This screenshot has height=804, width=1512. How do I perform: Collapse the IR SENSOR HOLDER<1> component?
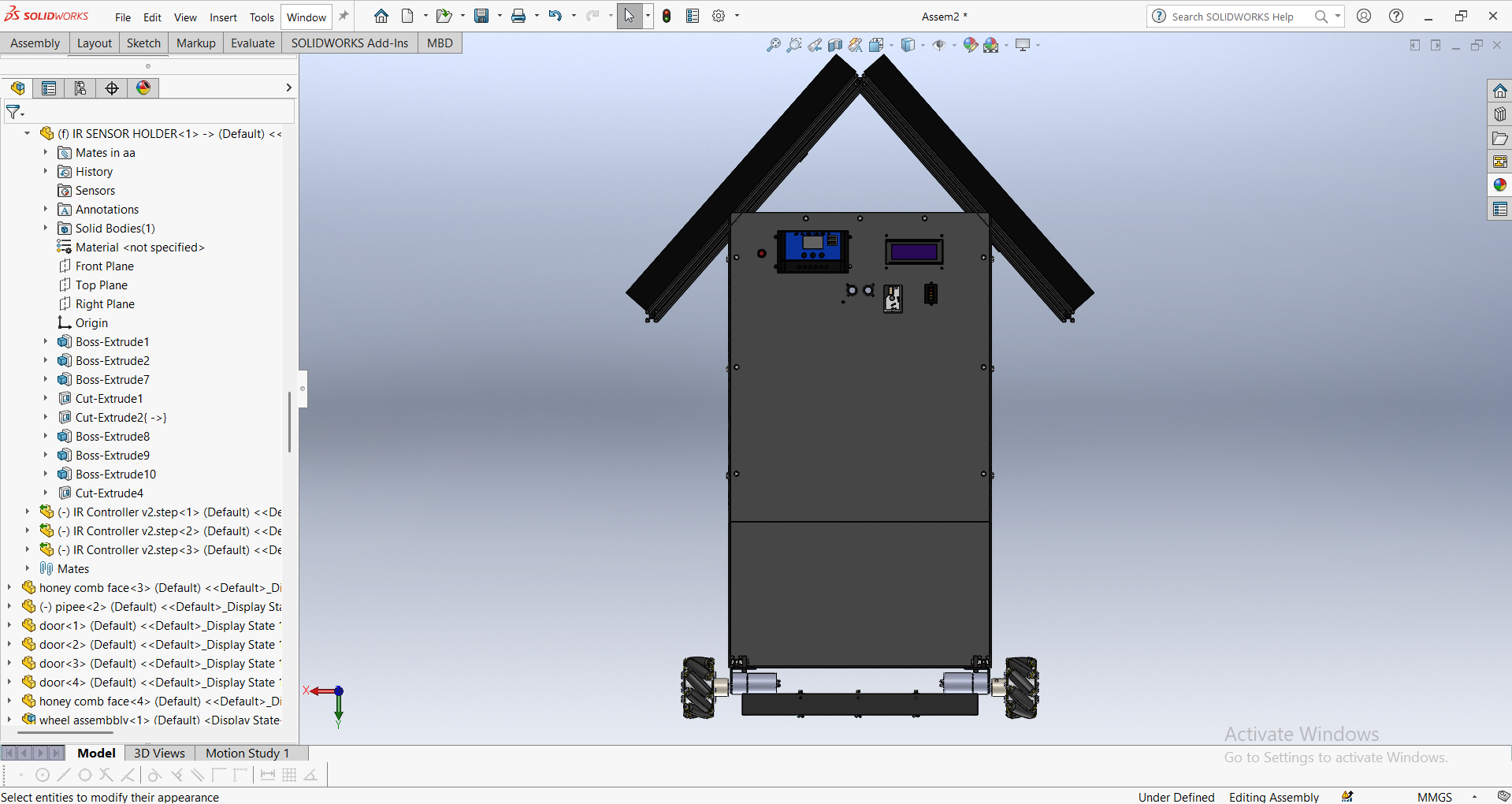point(27,133)
